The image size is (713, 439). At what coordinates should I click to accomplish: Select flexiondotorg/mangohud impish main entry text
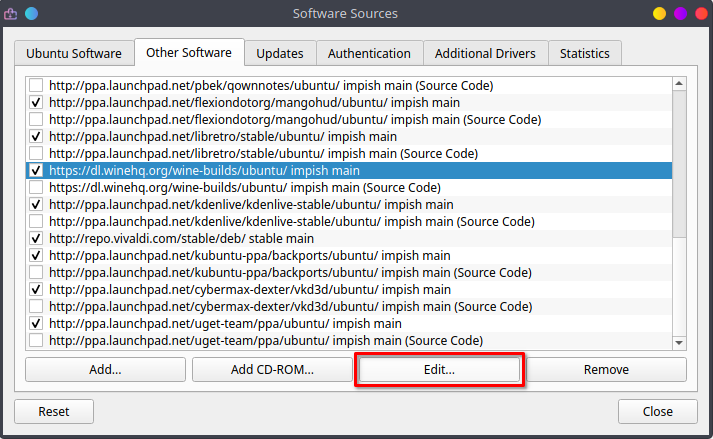[x=254, y=102]
